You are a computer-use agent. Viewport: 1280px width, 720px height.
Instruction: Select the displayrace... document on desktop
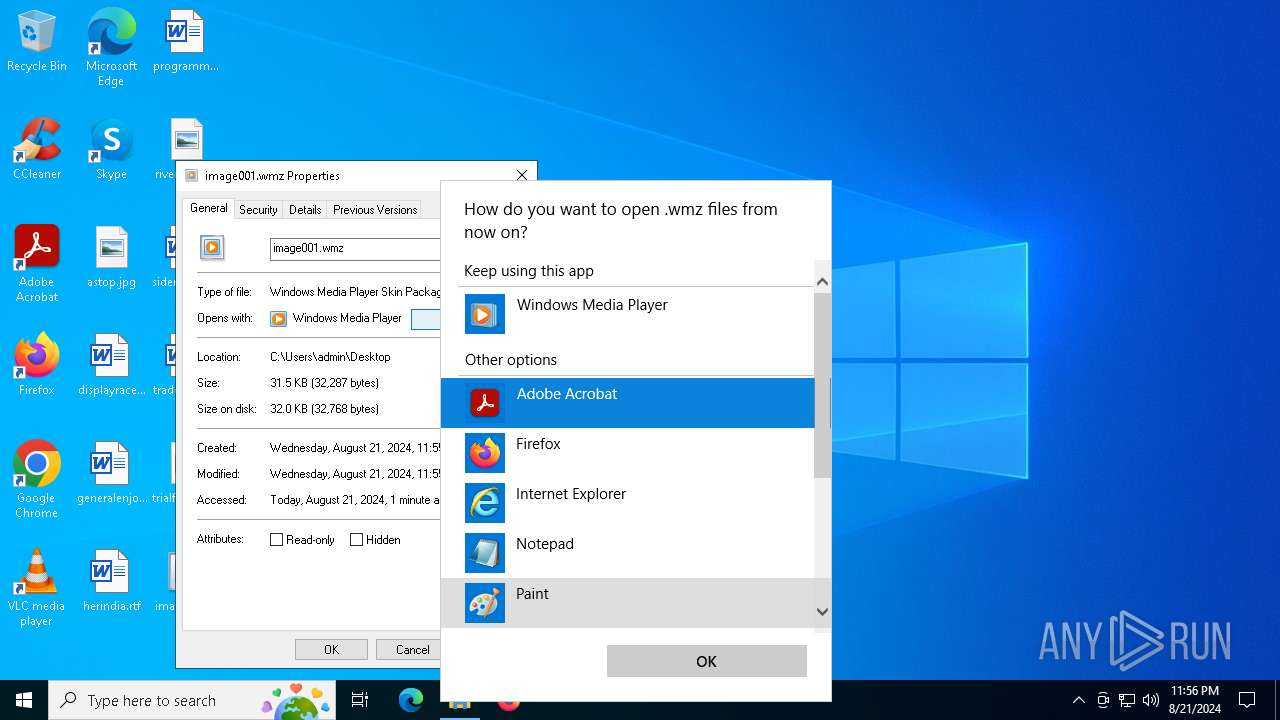pyautogui.click(x=111, y=366)
